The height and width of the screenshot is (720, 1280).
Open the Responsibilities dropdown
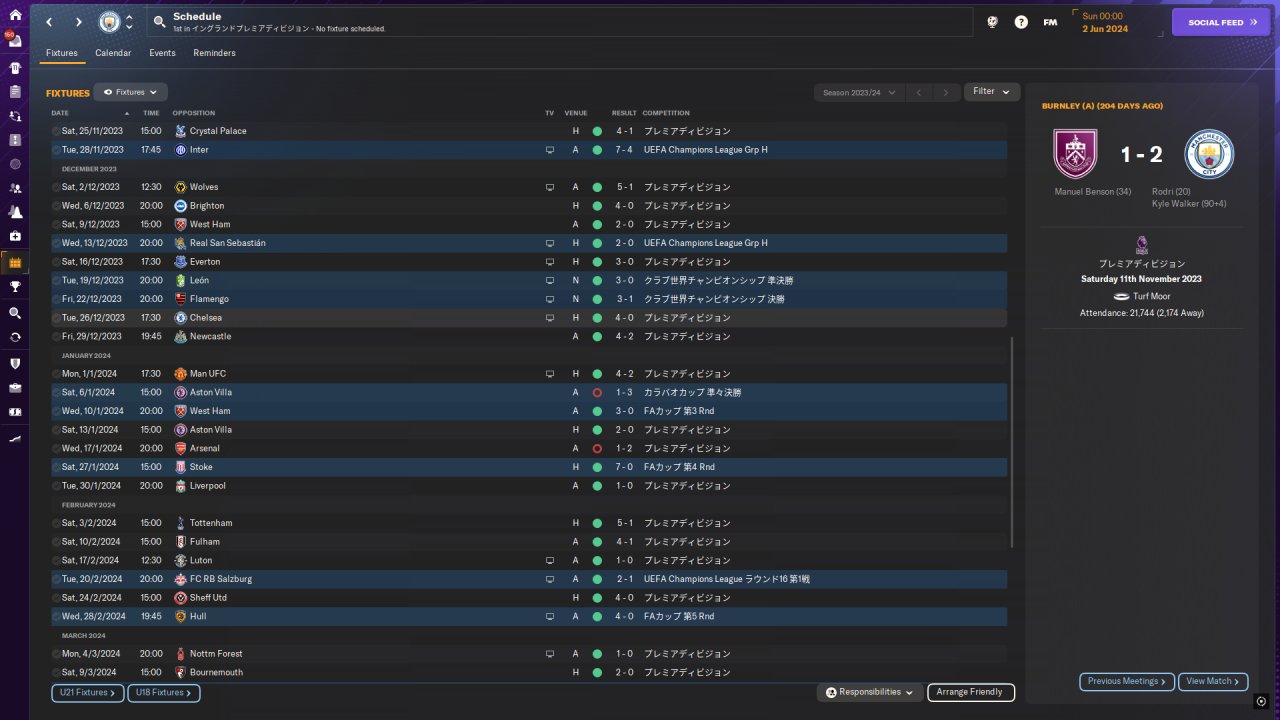pyautogui.click(x=869, y=692)
